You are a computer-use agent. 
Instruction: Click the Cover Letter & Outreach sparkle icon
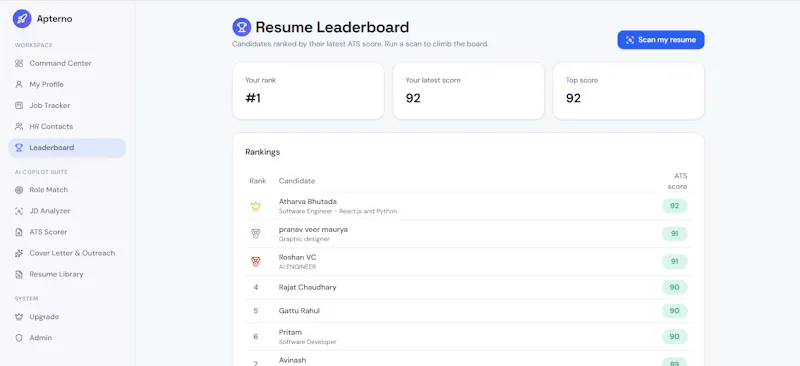click(19, 253)
